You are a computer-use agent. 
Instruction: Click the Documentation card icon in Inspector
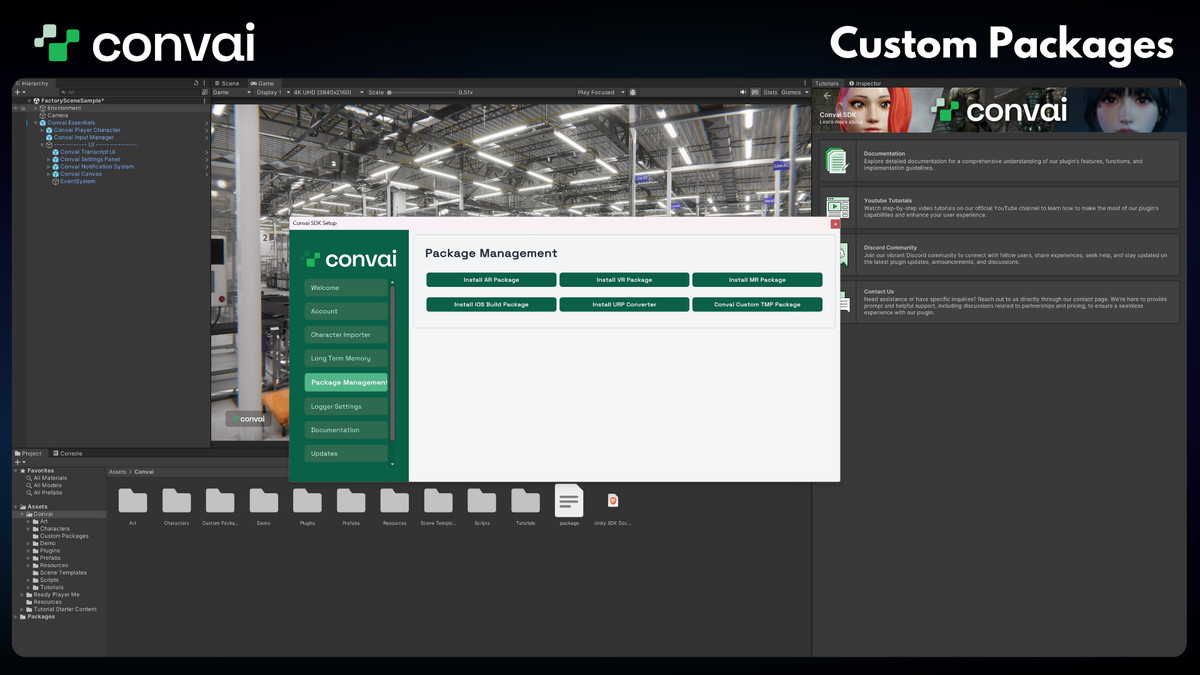pyautogui.click(x=838, y=160)
